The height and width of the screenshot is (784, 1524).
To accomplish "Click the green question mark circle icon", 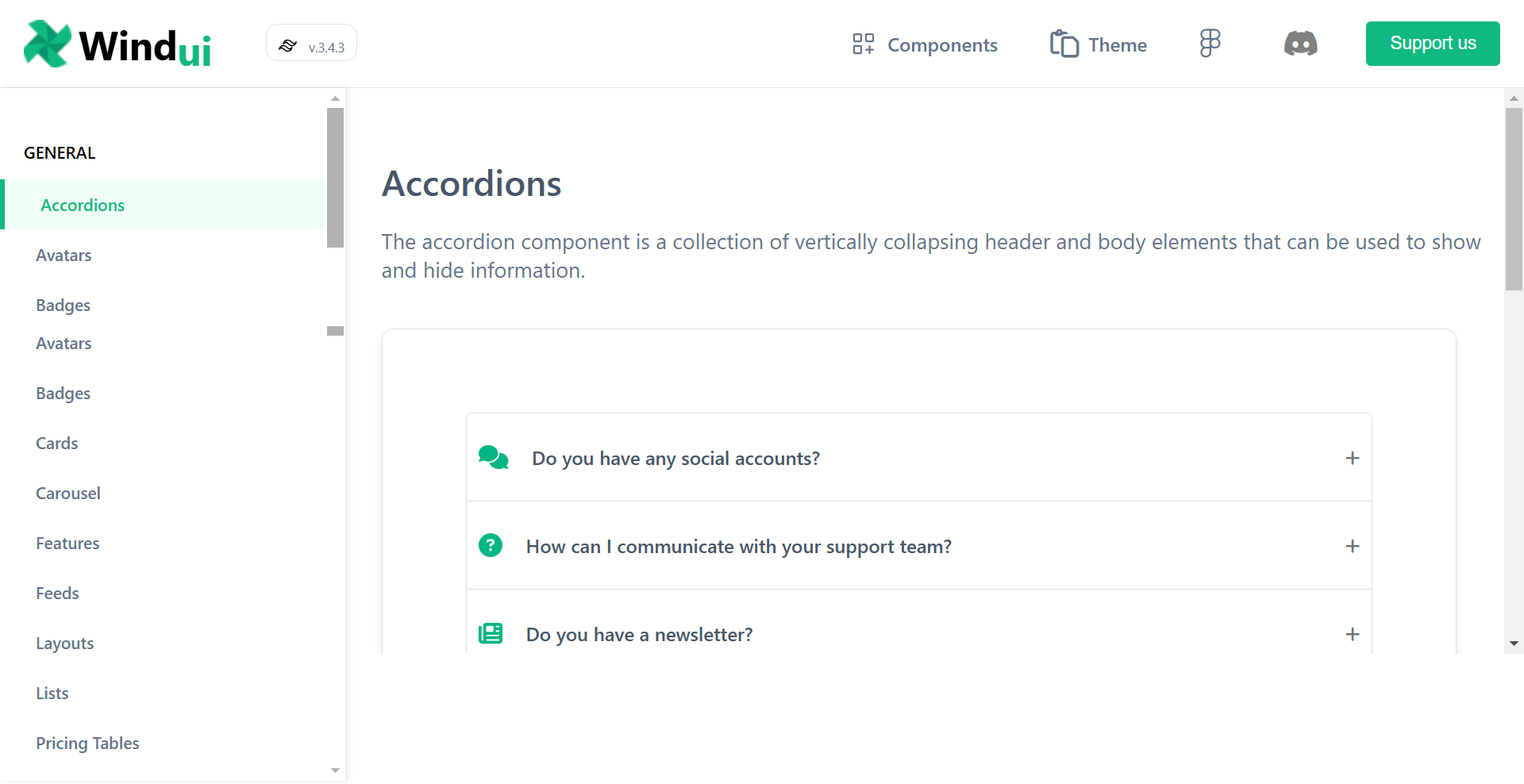I will point(491,546).
